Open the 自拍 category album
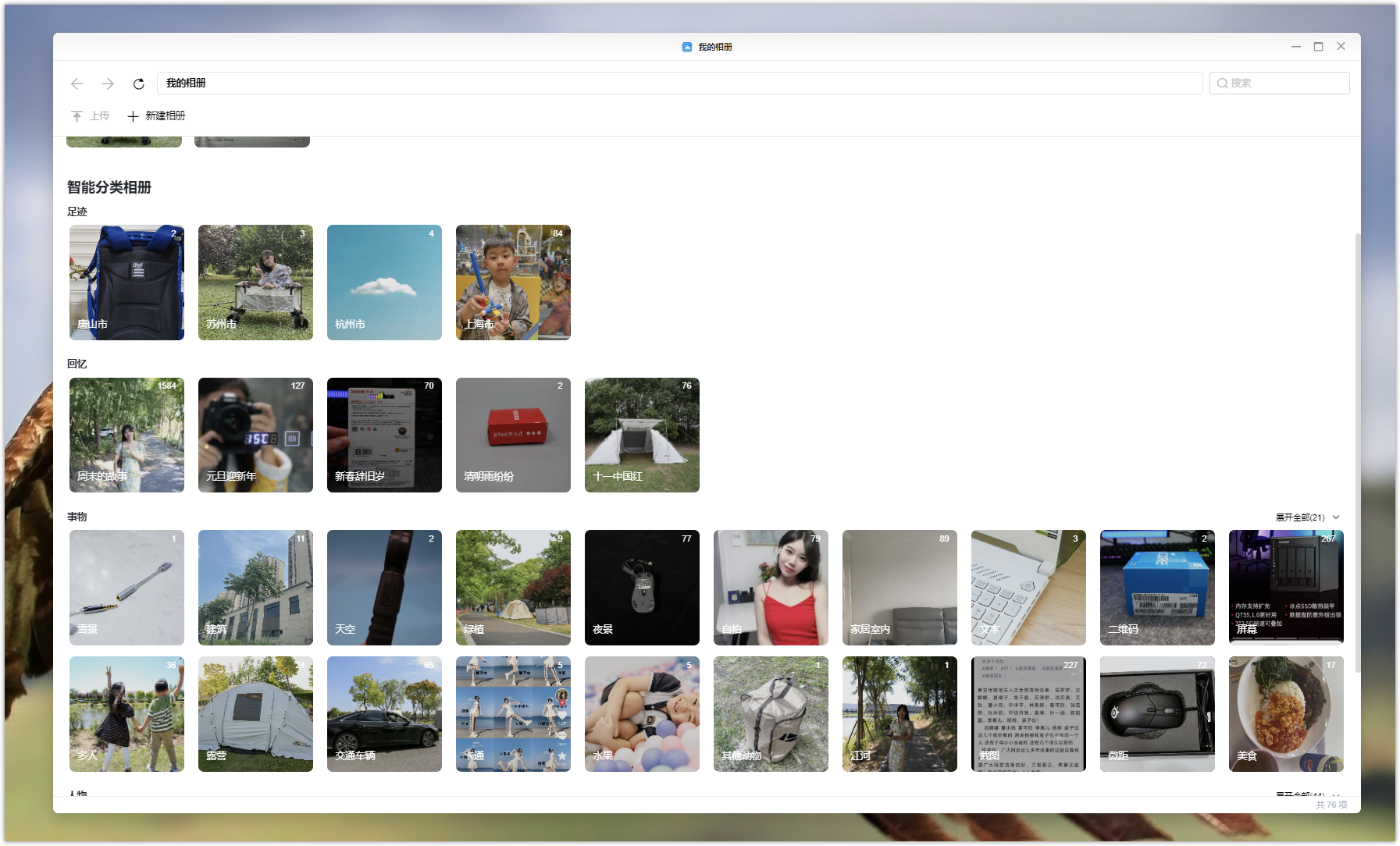The height and width of the screenshot is (846, 1400). pos(771,588)
